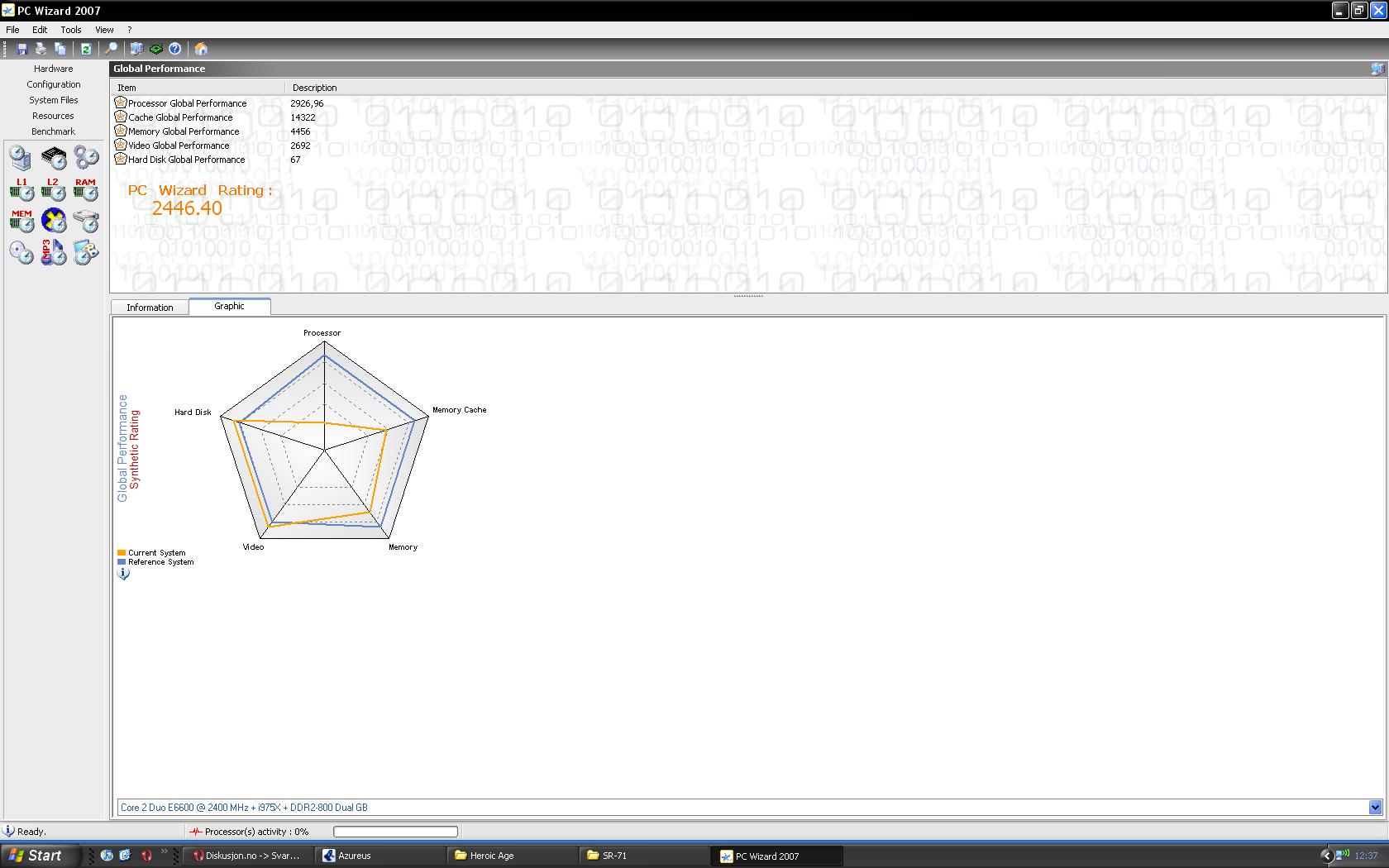Run the Processor benchmark (chip with clock icon)
Screen dimensions: 1389x868
pos(54,157)
